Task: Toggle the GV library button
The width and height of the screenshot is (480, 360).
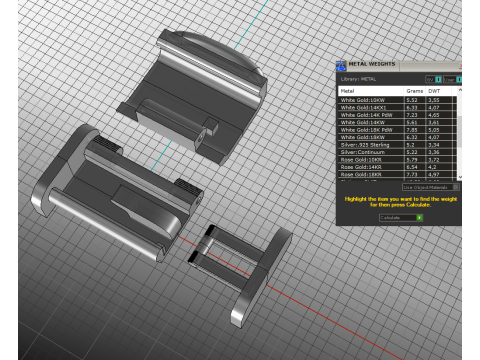Action: point(433,79)
